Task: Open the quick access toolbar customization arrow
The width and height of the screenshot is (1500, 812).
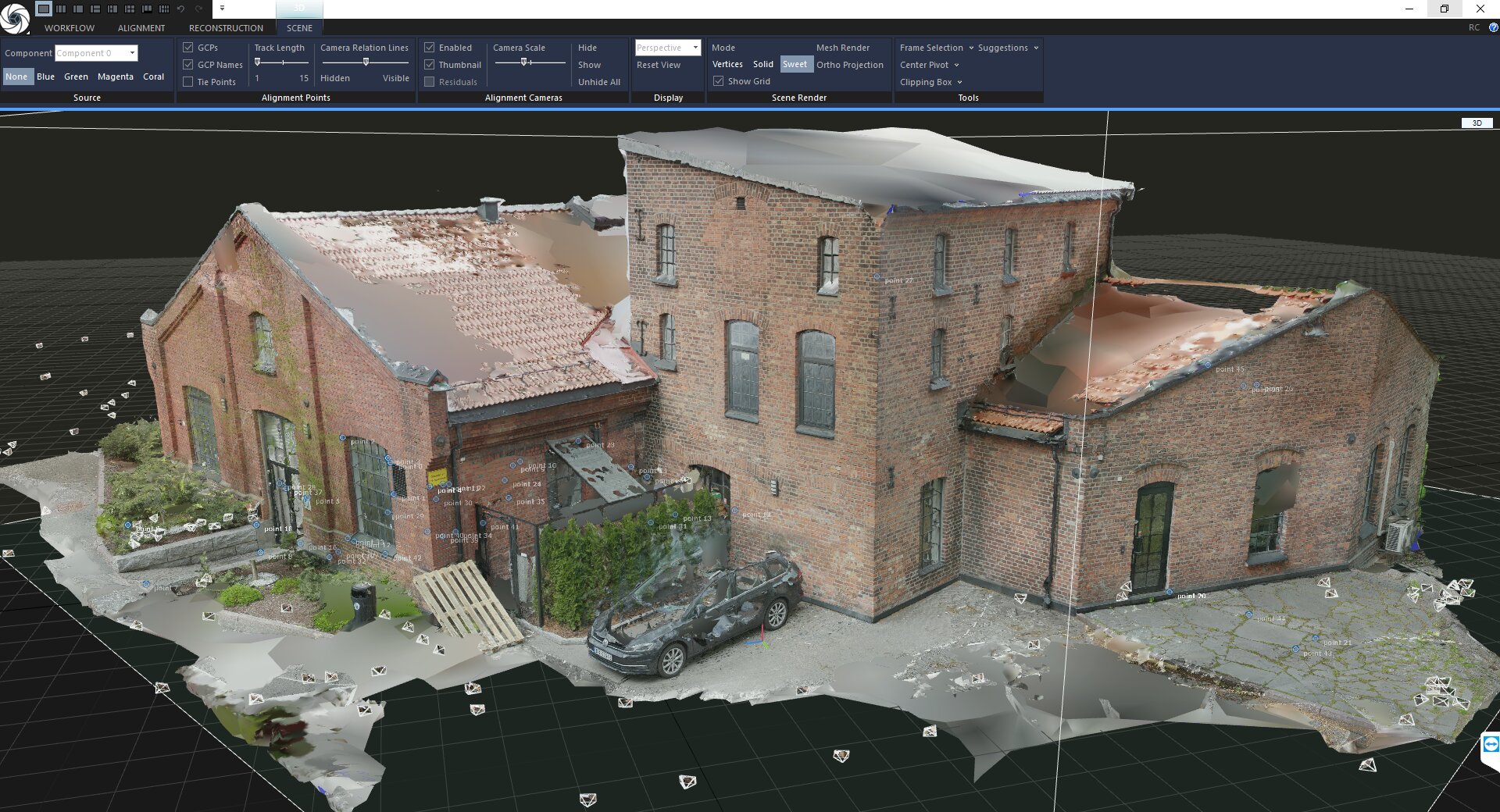Action: tap(222, 9)
